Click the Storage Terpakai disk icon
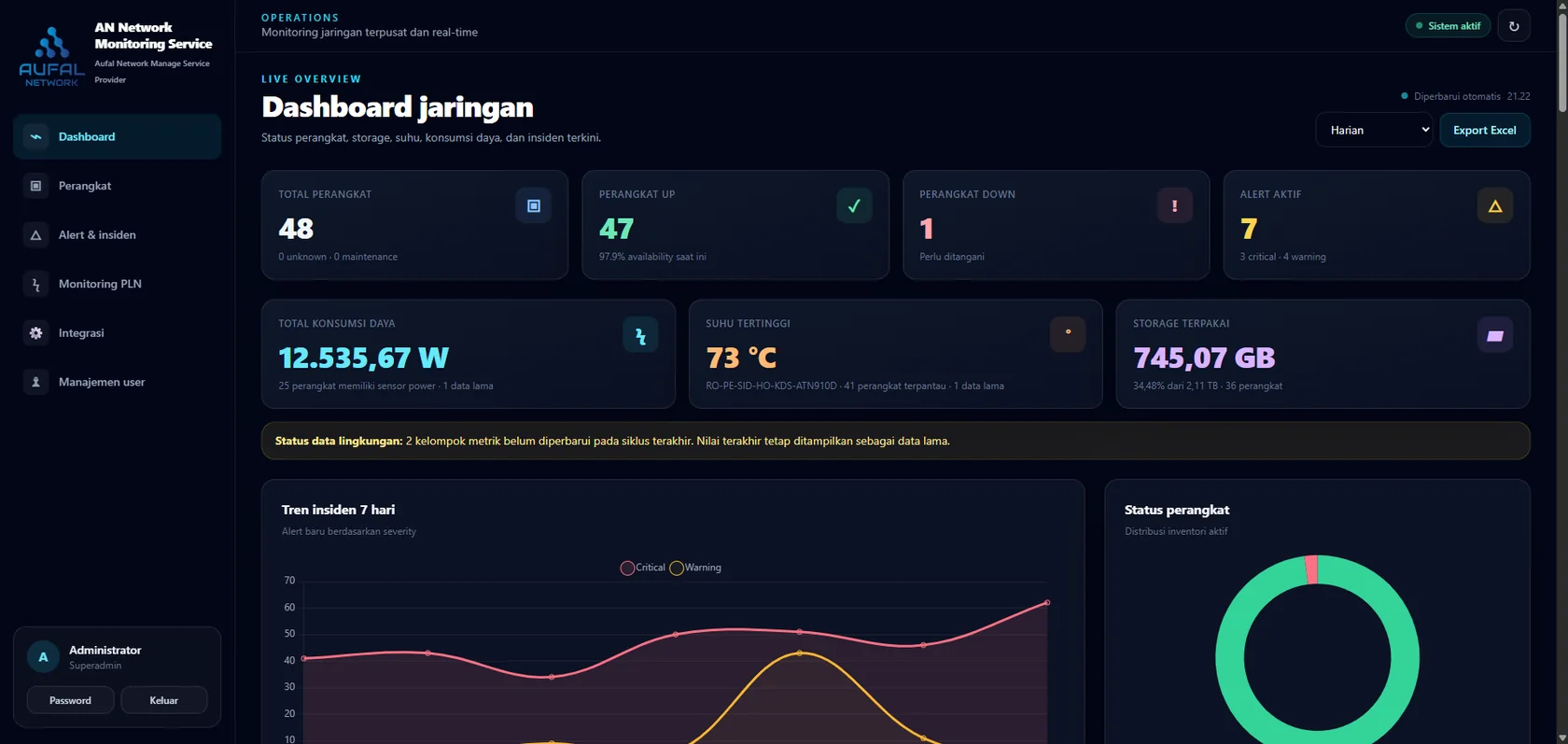The height and width of the screenshot is (744, 1568). 1495,335
